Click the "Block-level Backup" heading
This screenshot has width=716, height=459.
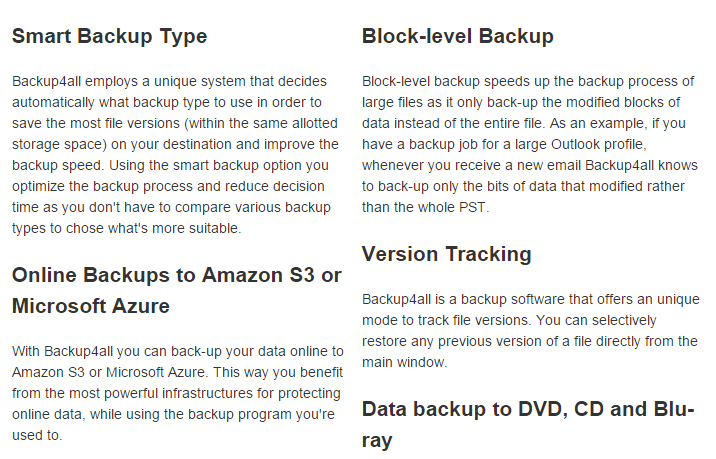[x=457, y=37]
